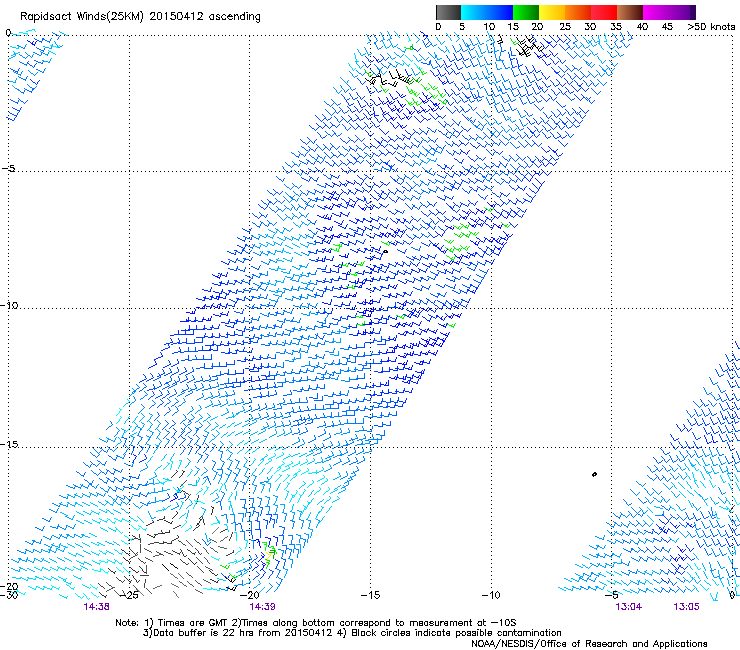Screen dimensions: 740x650
Task: Click the -15 latitude axis label
Action: [9, 444]
